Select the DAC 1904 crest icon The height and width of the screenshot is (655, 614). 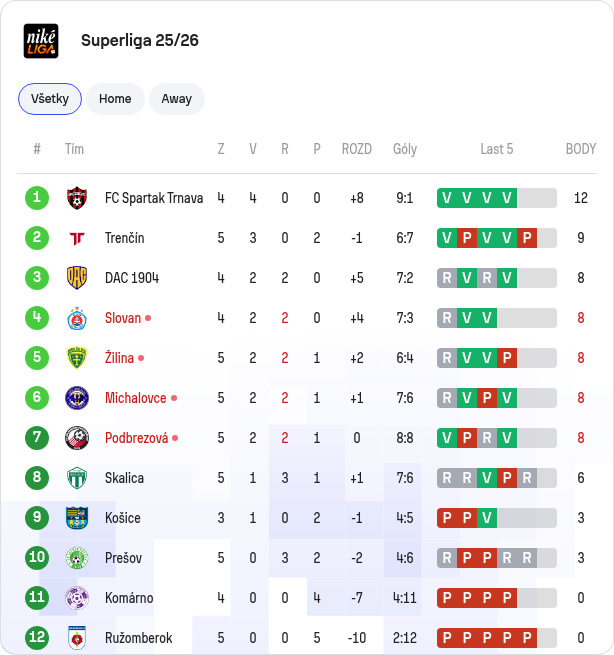click(77, 278)
